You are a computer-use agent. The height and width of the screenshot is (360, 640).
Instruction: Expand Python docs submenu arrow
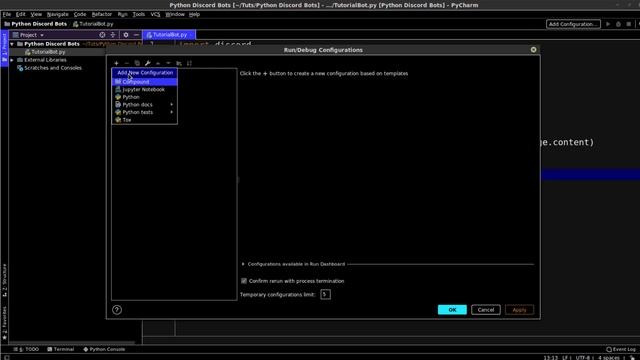[171, 104]
